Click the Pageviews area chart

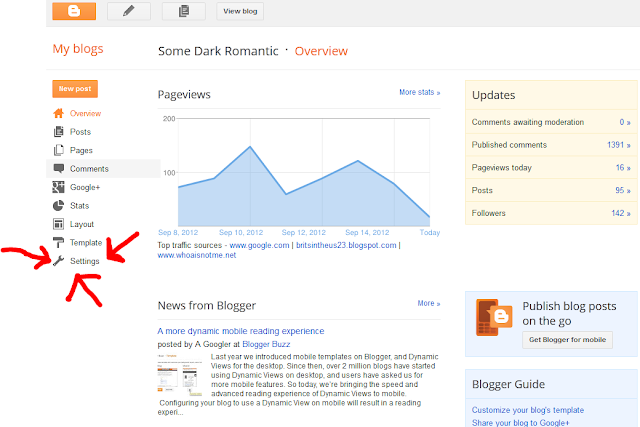[x=303, y=172]
